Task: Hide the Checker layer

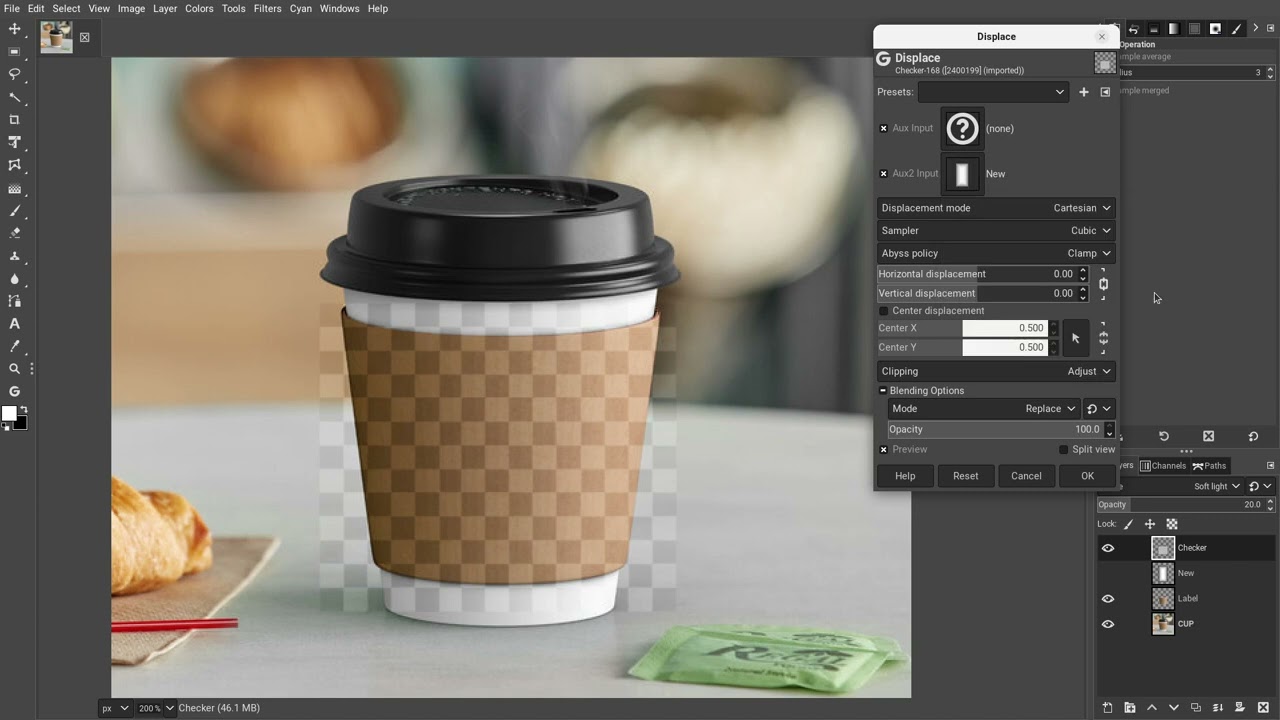Action: [x=1107, y=548]
